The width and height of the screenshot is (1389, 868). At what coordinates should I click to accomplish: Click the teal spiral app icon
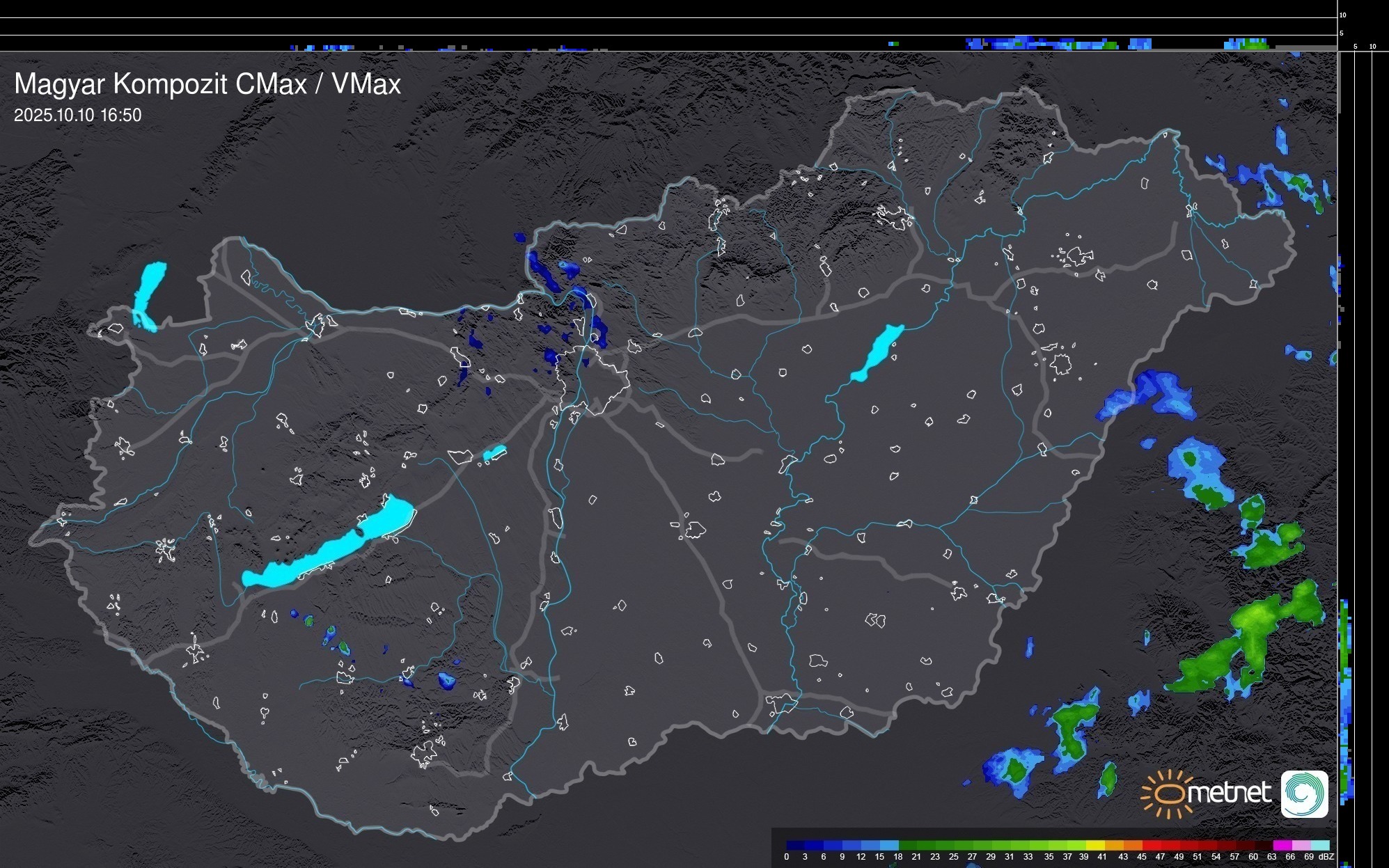tap(1304, 794)
